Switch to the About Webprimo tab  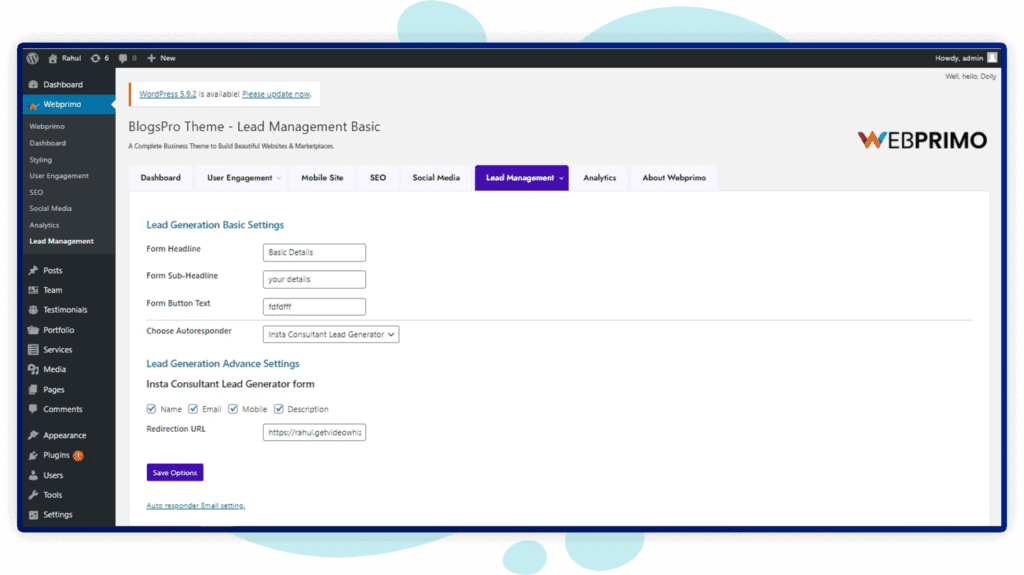(674, 178)
